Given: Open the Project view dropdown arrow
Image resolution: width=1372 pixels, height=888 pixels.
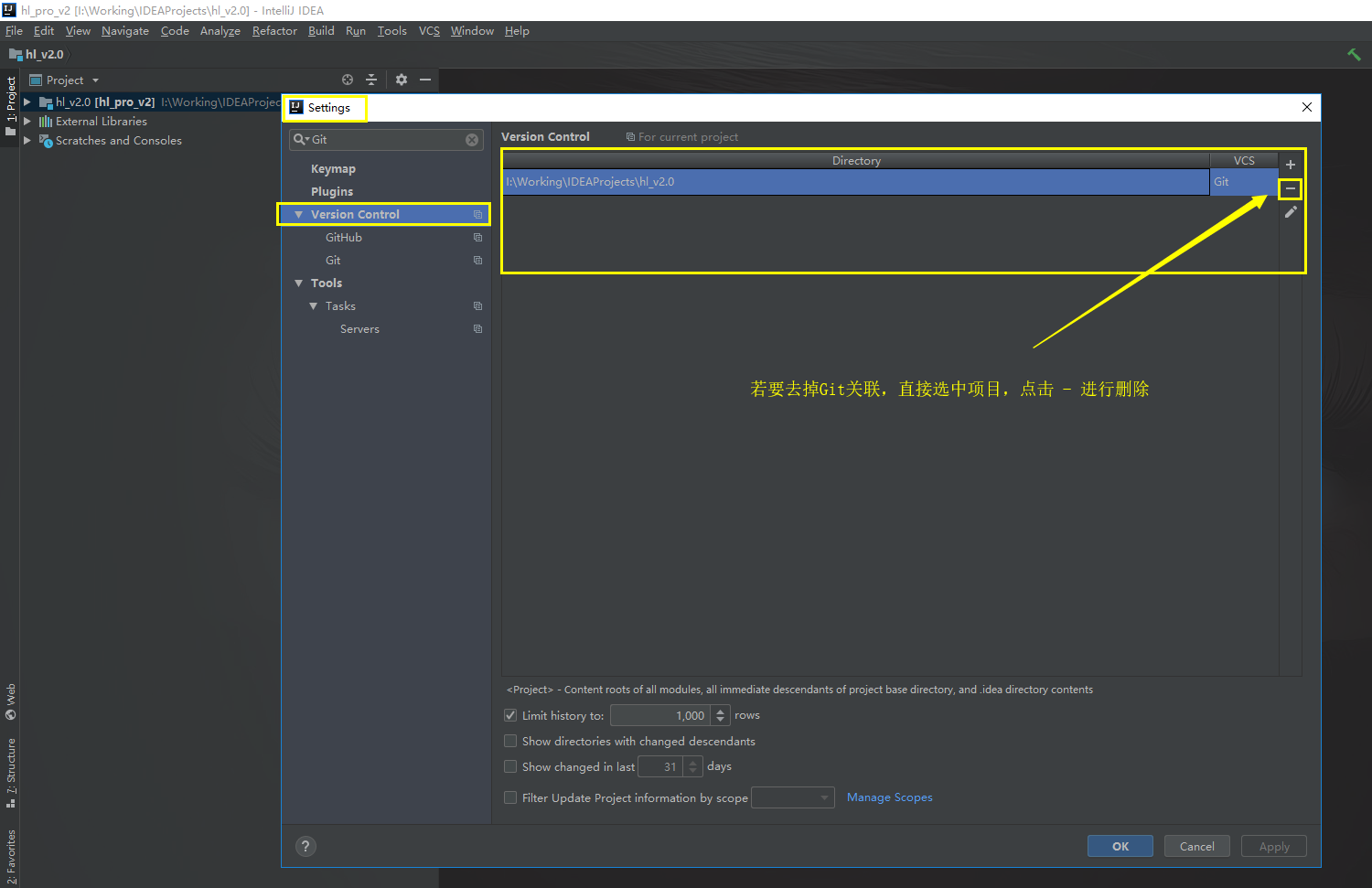Looking at the screenshot, I should pos(95,80).
